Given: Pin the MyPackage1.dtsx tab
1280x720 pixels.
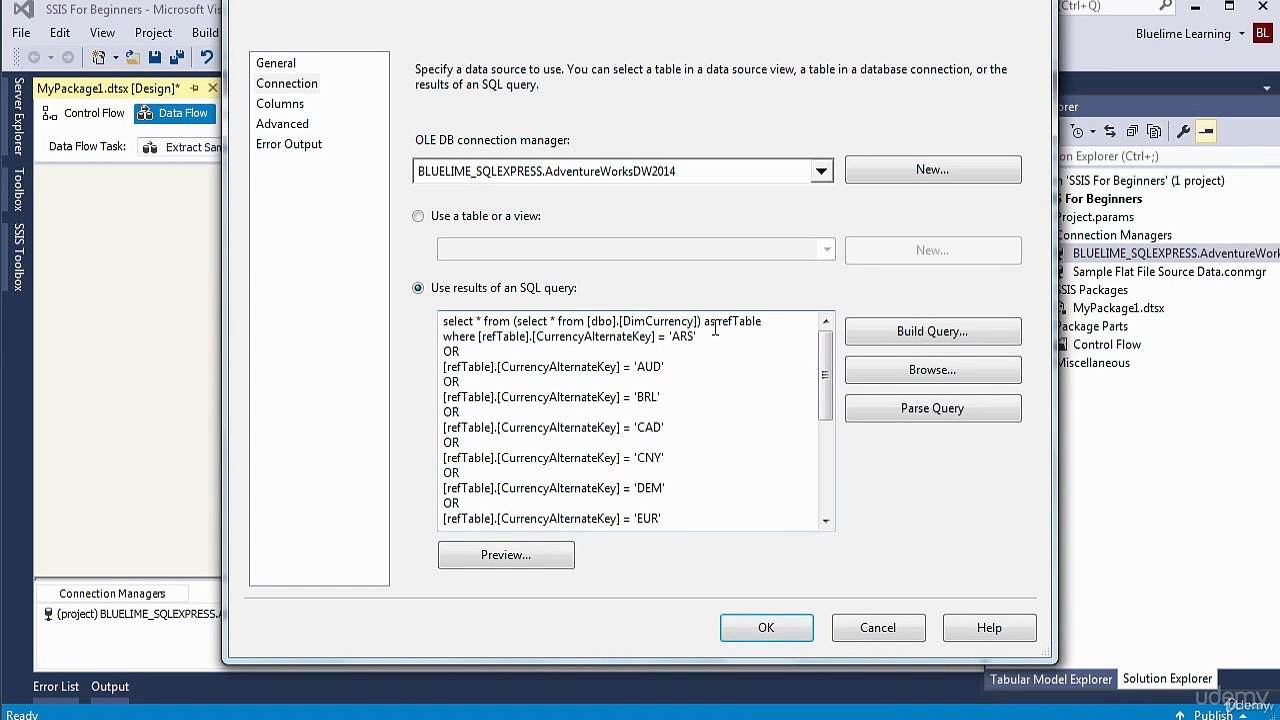Looking at the screenshot, I should (194, 89).
